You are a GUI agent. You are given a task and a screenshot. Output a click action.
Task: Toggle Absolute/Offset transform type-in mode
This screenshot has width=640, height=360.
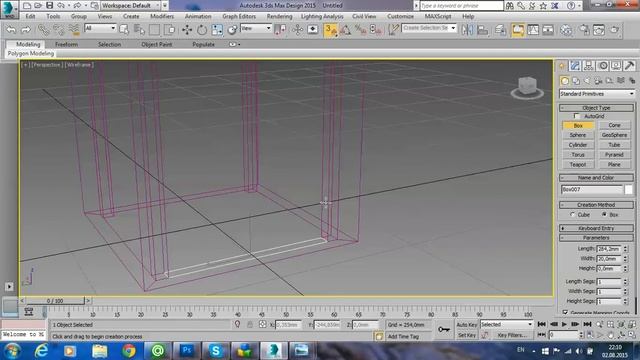click(x=262, y=324)
